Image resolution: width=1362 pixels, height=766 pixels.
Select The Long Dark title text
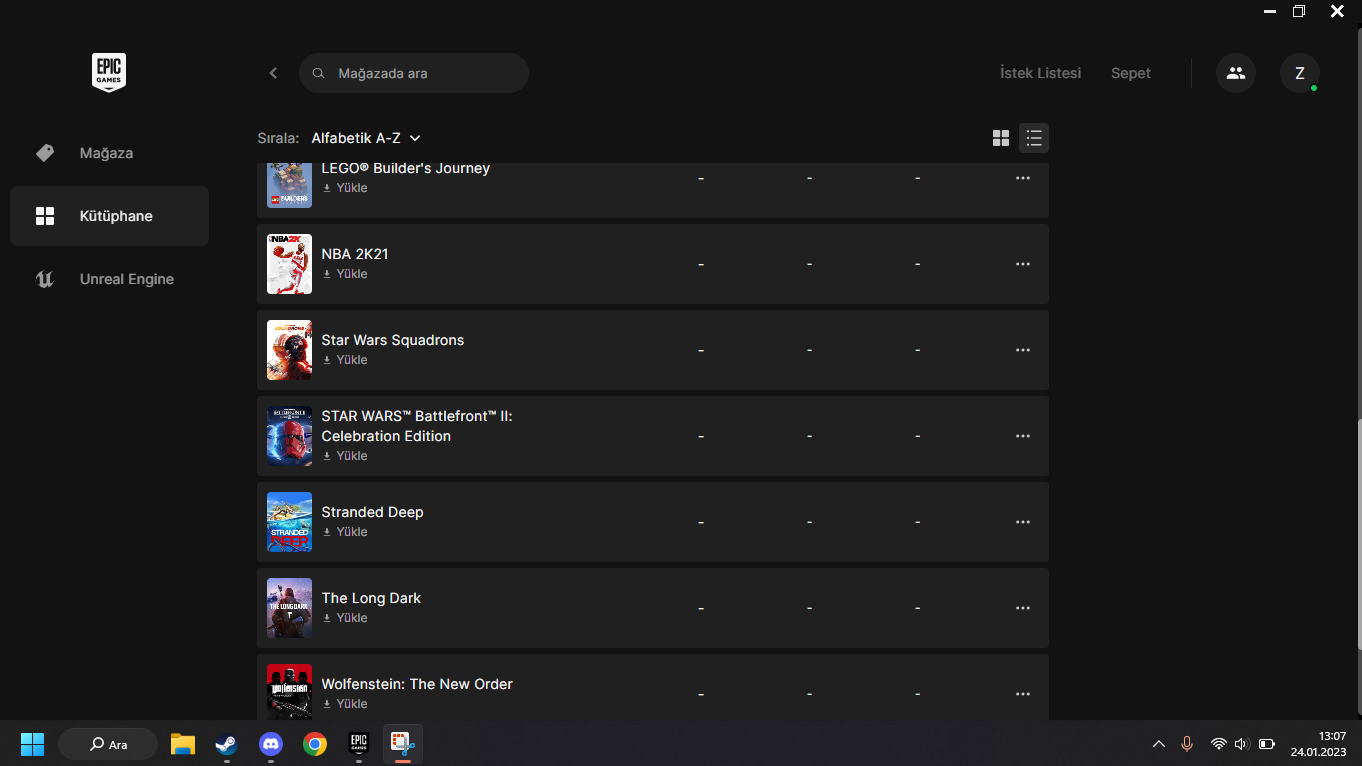[x=371, y=598]
